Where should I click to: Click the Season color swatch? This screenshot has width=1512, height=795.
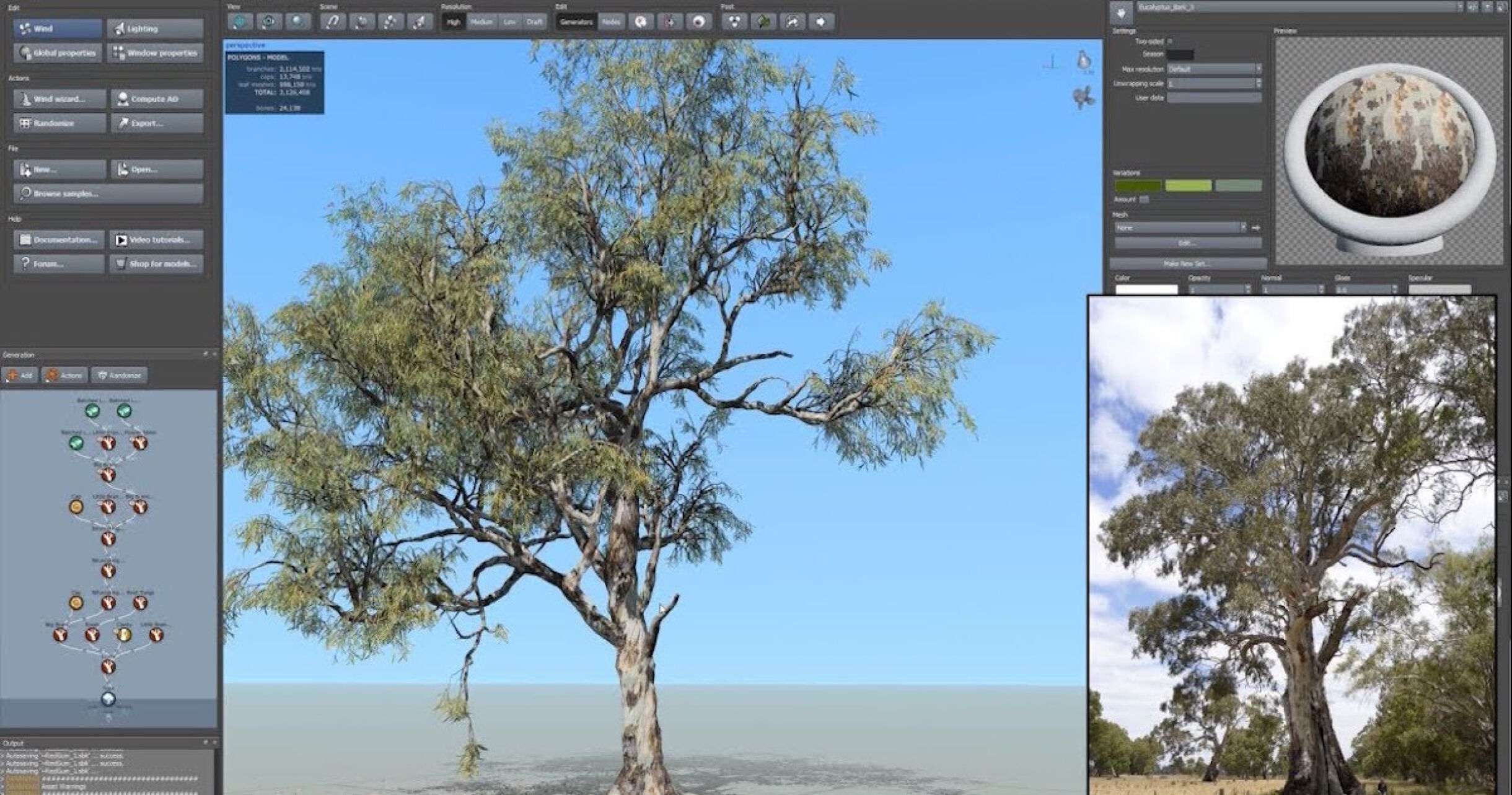[1180, 55]
